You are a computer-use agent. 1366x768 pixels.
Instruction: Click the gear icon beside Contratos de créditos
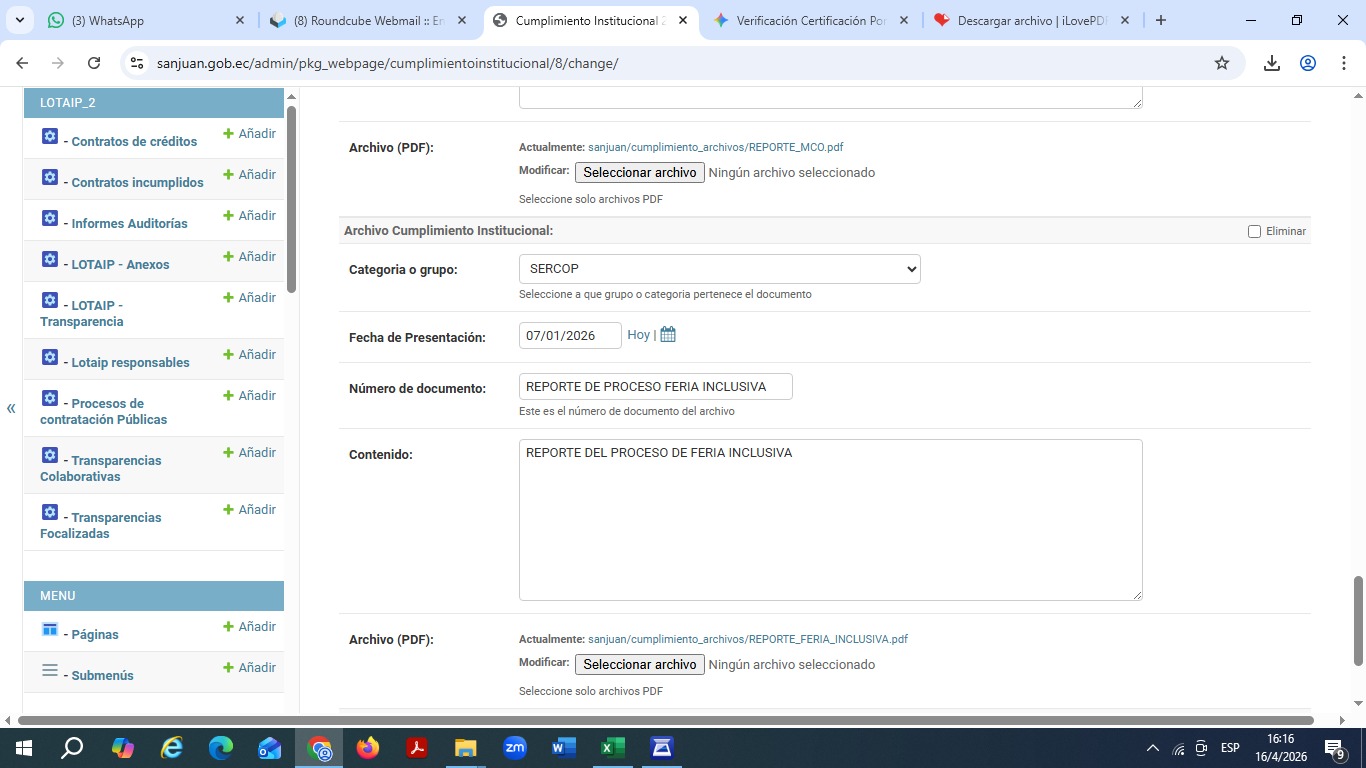50,136
